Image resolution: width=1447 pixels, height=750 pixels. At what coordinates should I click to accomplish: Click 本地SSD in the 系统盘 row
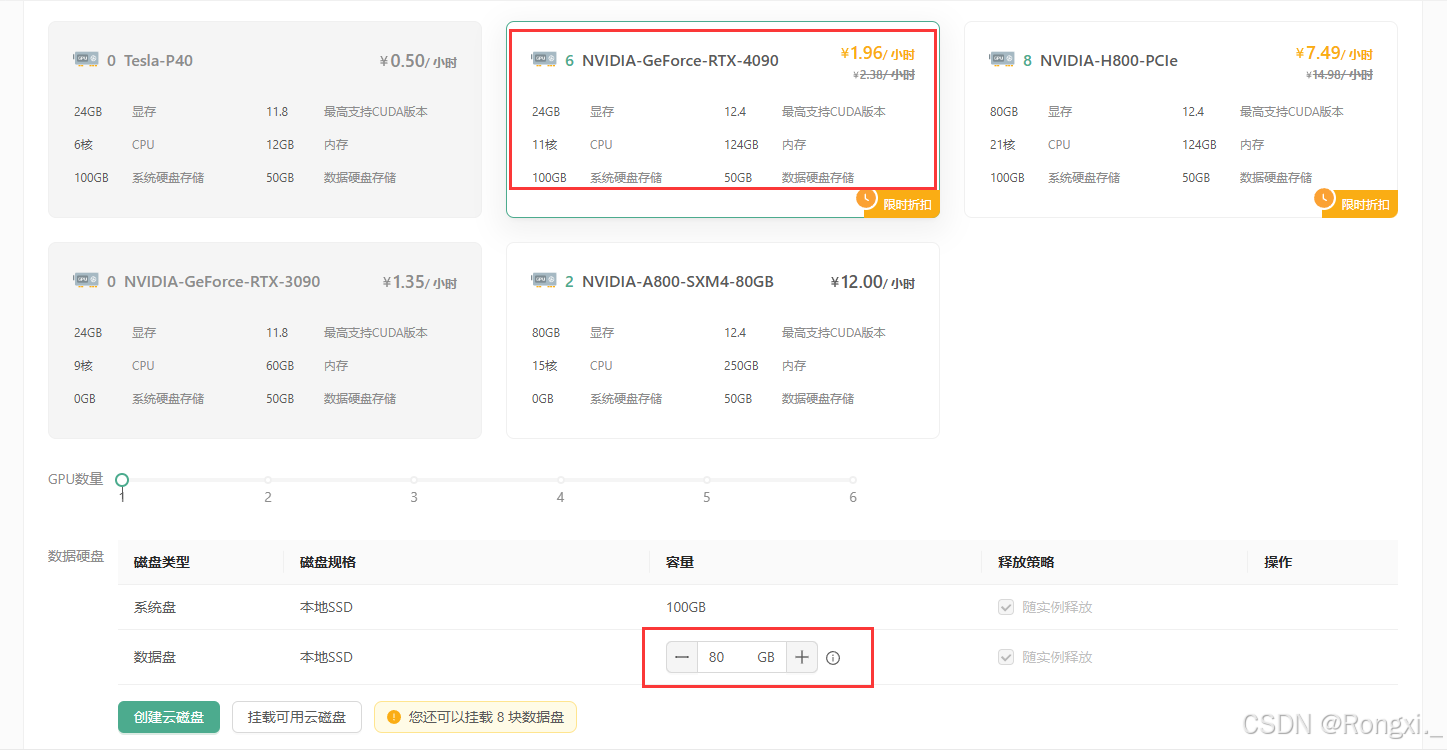click(326, 607)
